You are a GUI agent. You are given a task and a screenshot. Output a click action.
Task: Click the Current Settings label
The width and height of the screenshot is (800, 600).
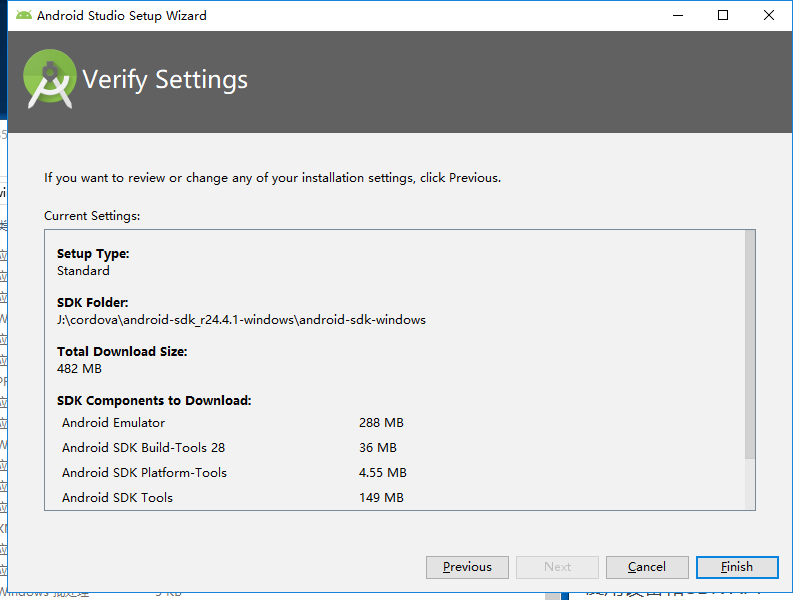[92, 216]
